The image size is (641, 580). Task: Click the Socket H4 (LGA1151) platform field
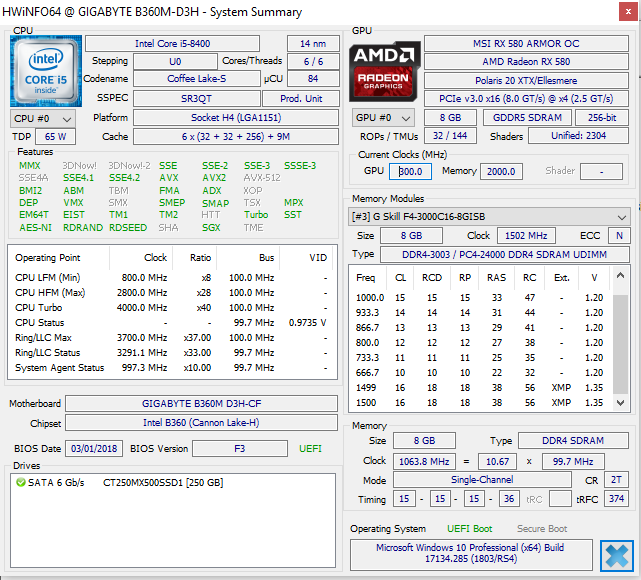coord(236,118)
